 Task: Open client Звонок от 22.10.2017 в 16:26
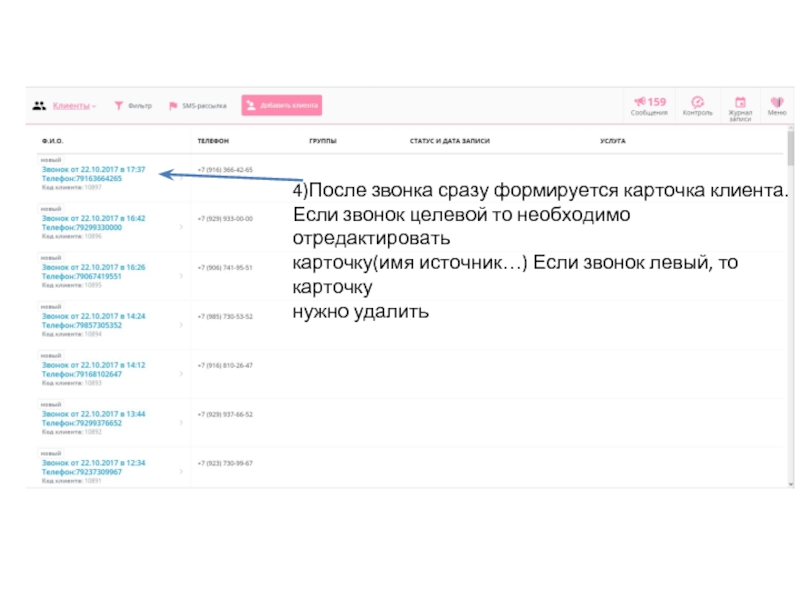(93, 267)
